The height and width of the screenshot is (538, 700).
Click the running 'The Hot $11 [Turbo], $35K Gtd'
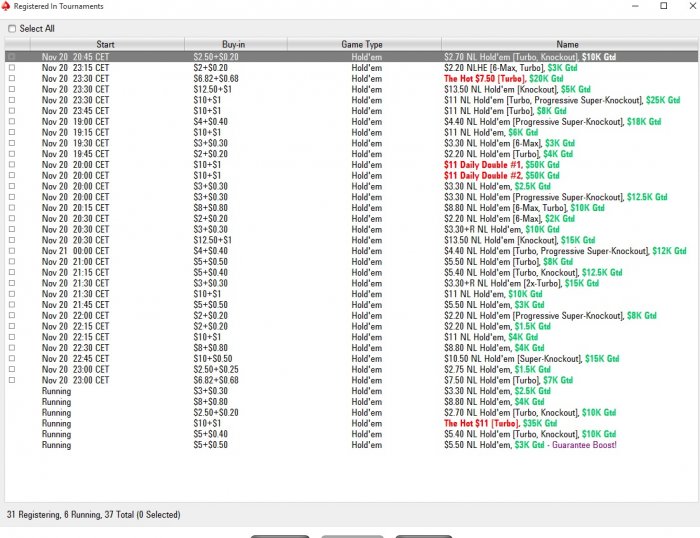pyautogui.click(x=500, y=423)
